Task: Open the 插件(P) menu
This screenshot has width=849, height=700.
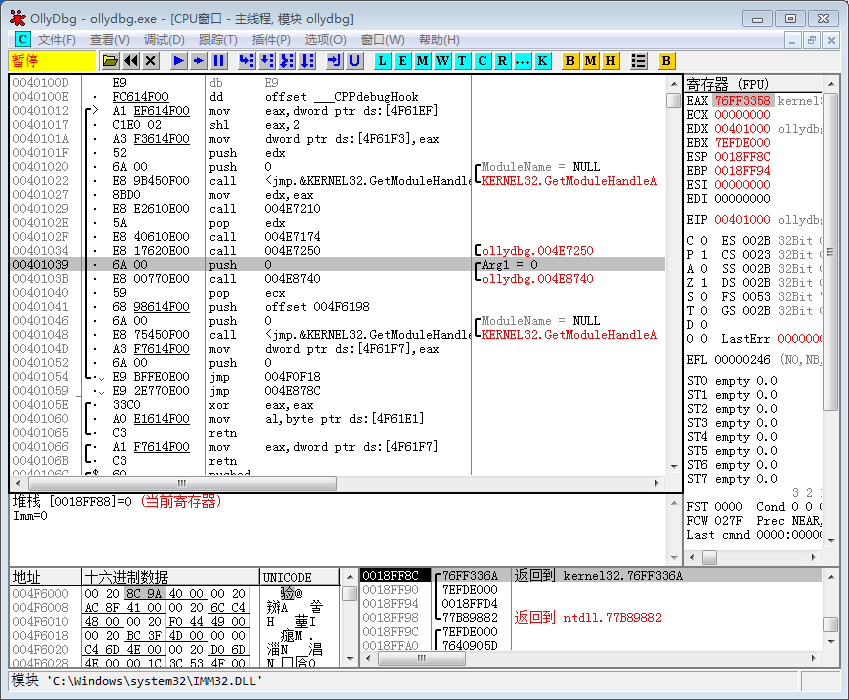Action: [271, 40]
